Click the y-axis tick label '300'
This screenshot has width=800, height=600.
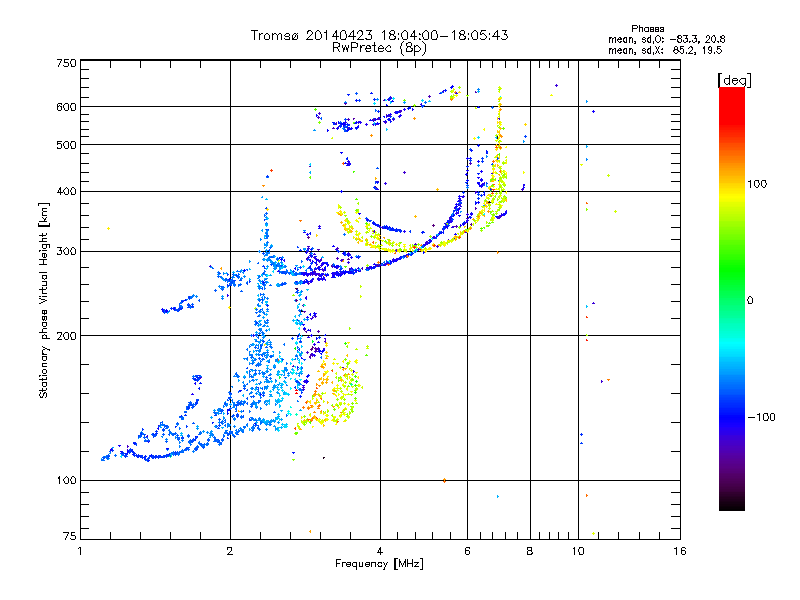(66, 252)
